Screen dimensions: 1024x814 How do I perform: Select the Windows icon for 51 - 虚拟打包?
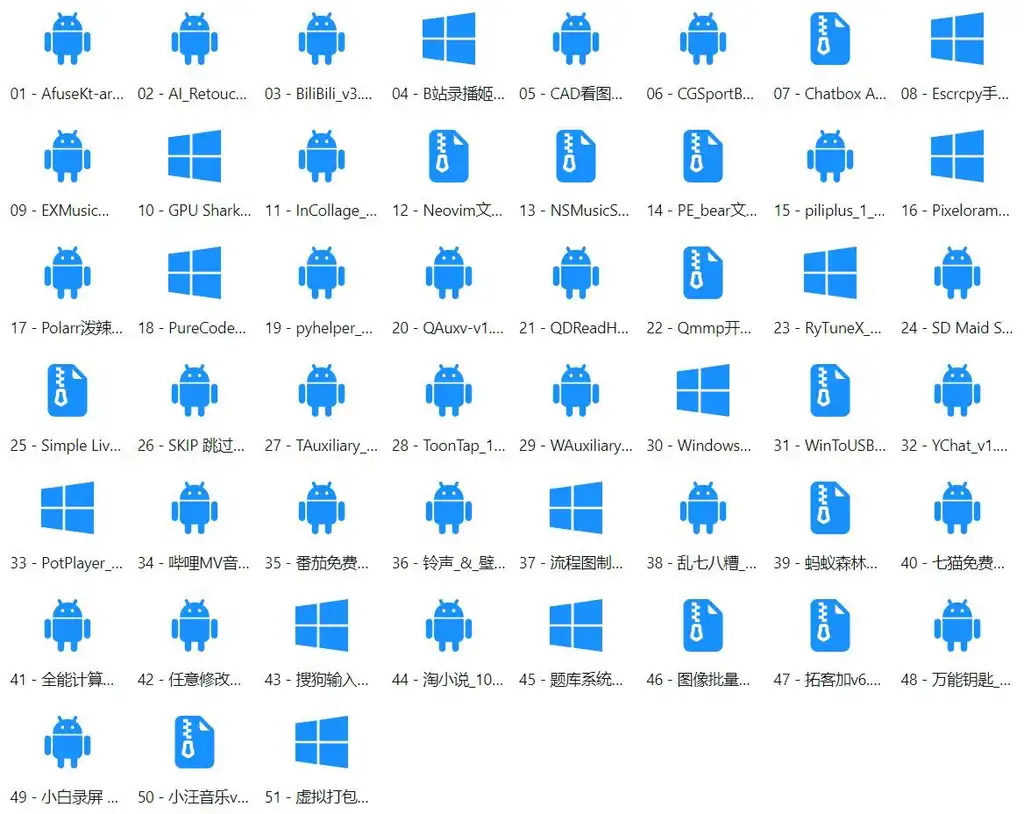322,742
